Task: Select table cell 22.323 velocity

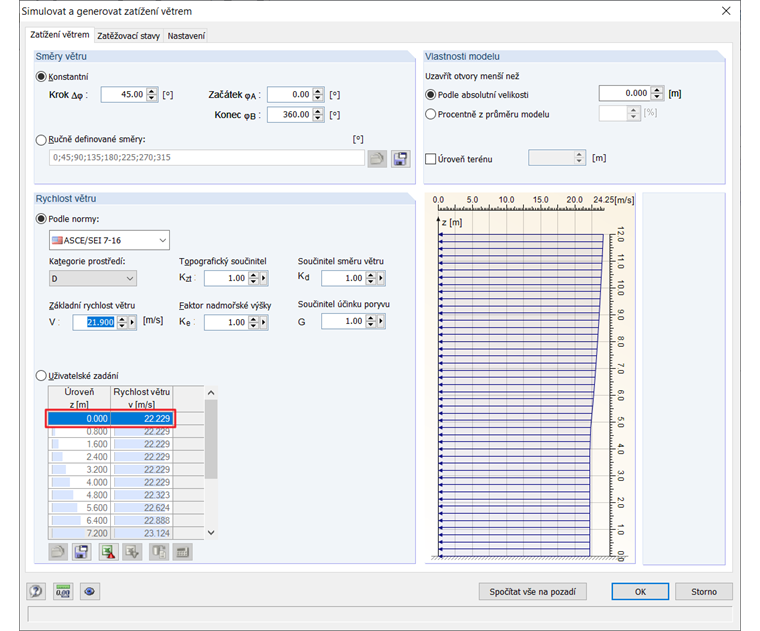Action: click(142, 495)
